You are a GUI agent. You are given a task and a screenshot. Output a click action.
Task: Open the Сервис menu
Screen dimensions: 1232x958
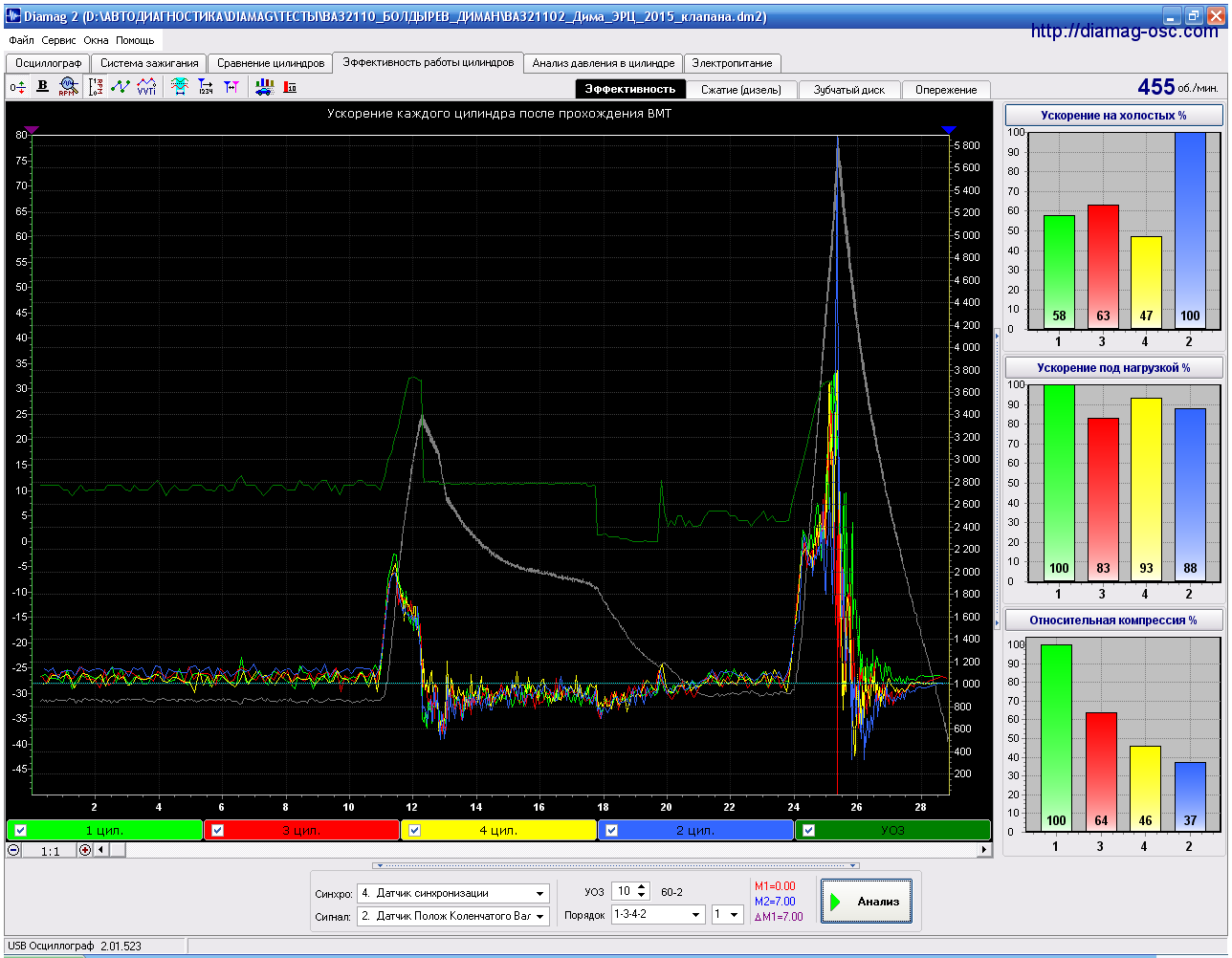[58, 41]
